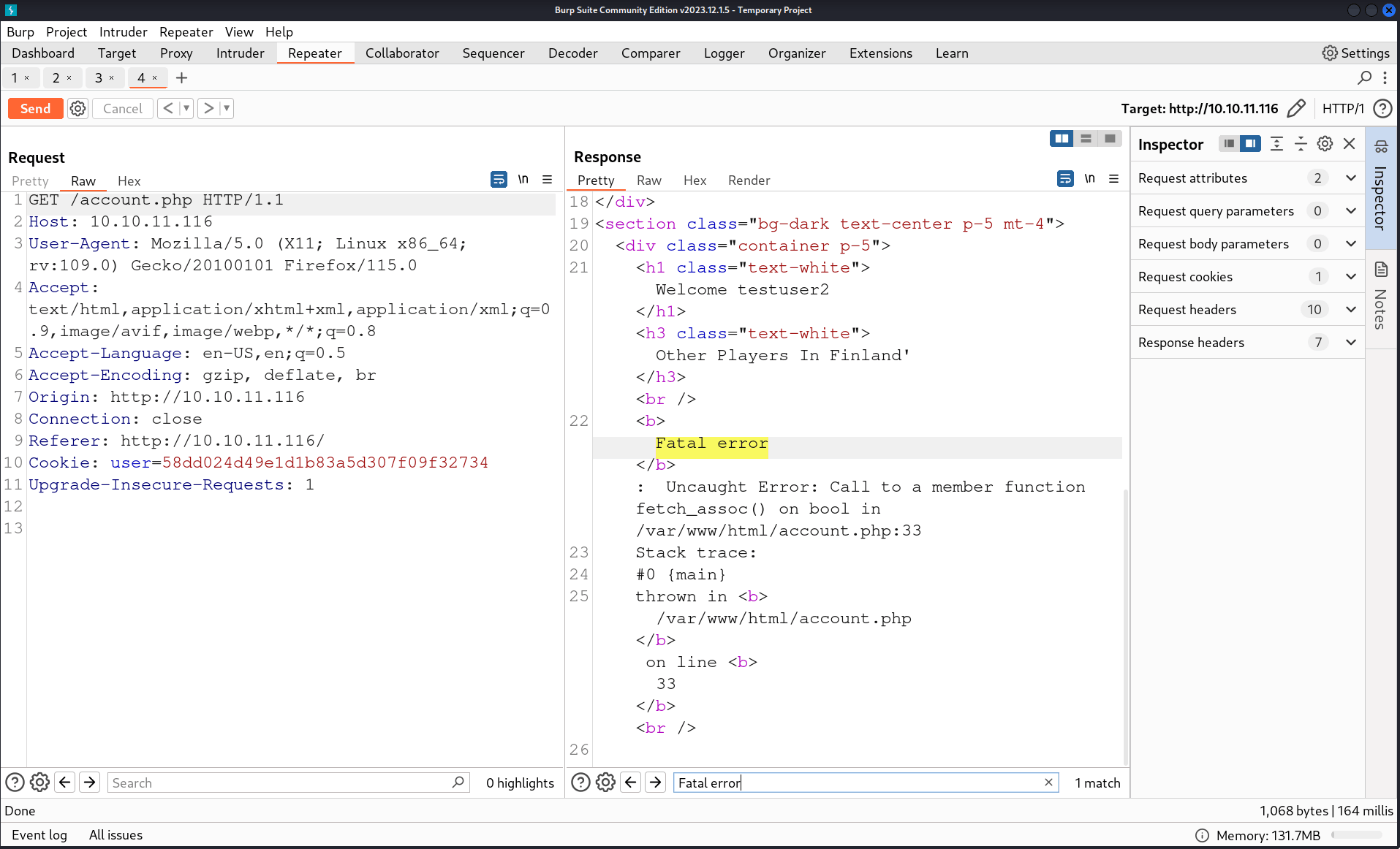Viewport: 1400px width, 849px height.
Task: Toggle request word wrap icon
Action: click(x=498, y=180)
